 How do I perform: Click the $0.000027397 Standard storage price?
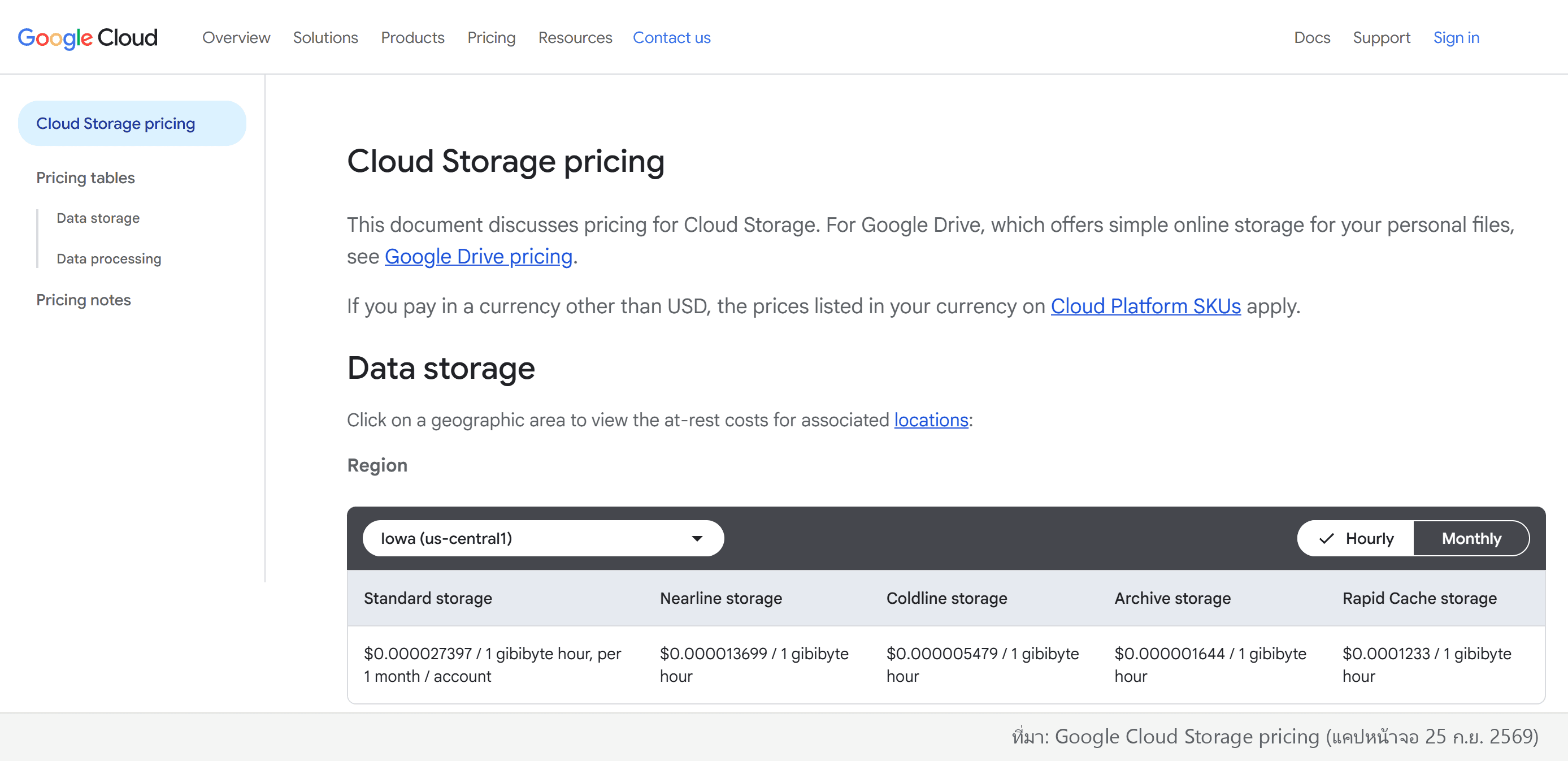pyautogui.click(x=492, y=665)
